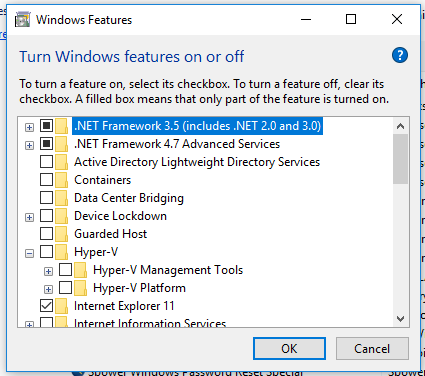Image resolution: width=425 pixels, height=376 pixels.
Task: Open the help question mark icon
Action: coord(400,55)
